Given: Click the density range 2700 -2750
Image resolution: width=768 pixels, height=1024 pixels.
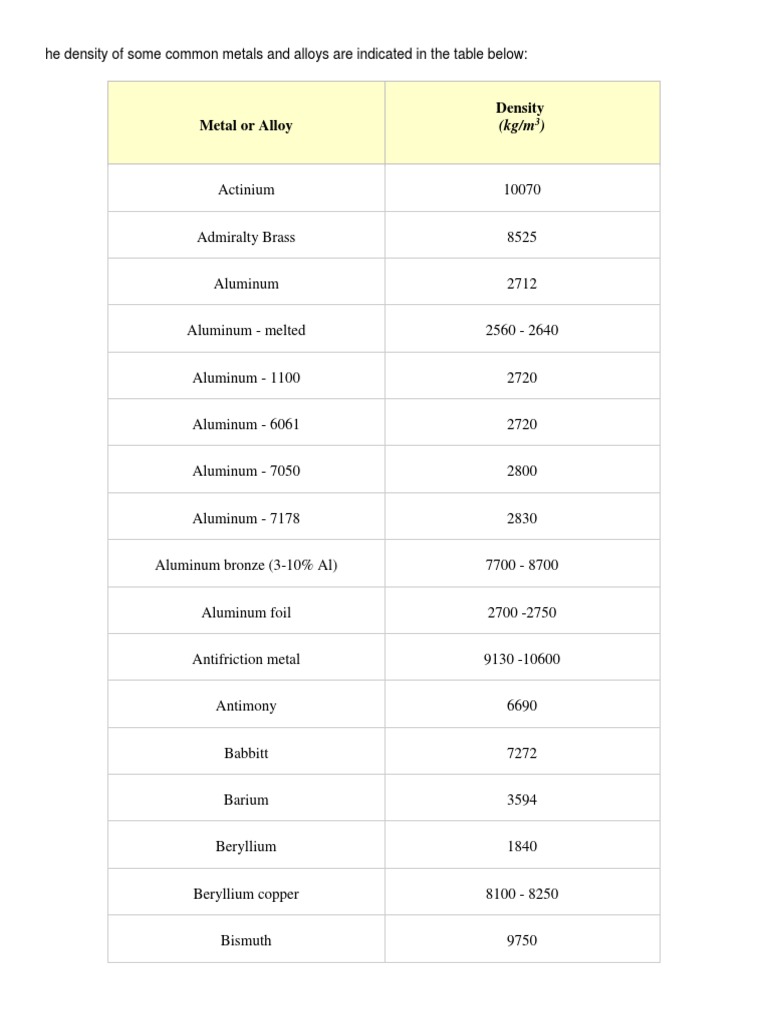Looking at the screenshot, I should (521, 612).
